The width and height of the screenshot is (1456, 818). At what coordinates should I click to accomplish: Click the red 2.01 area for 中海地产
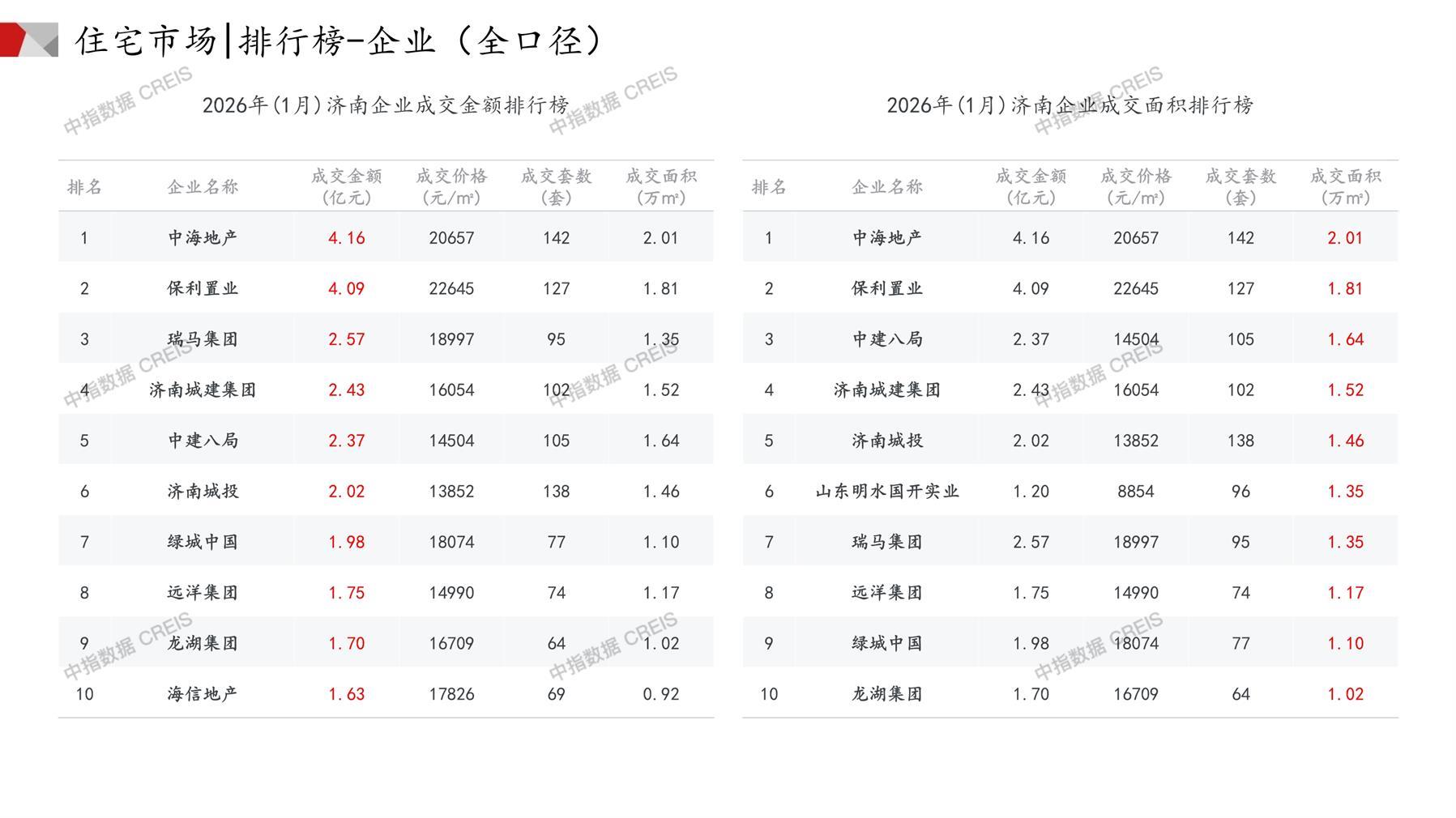[x=1345, y=238]
